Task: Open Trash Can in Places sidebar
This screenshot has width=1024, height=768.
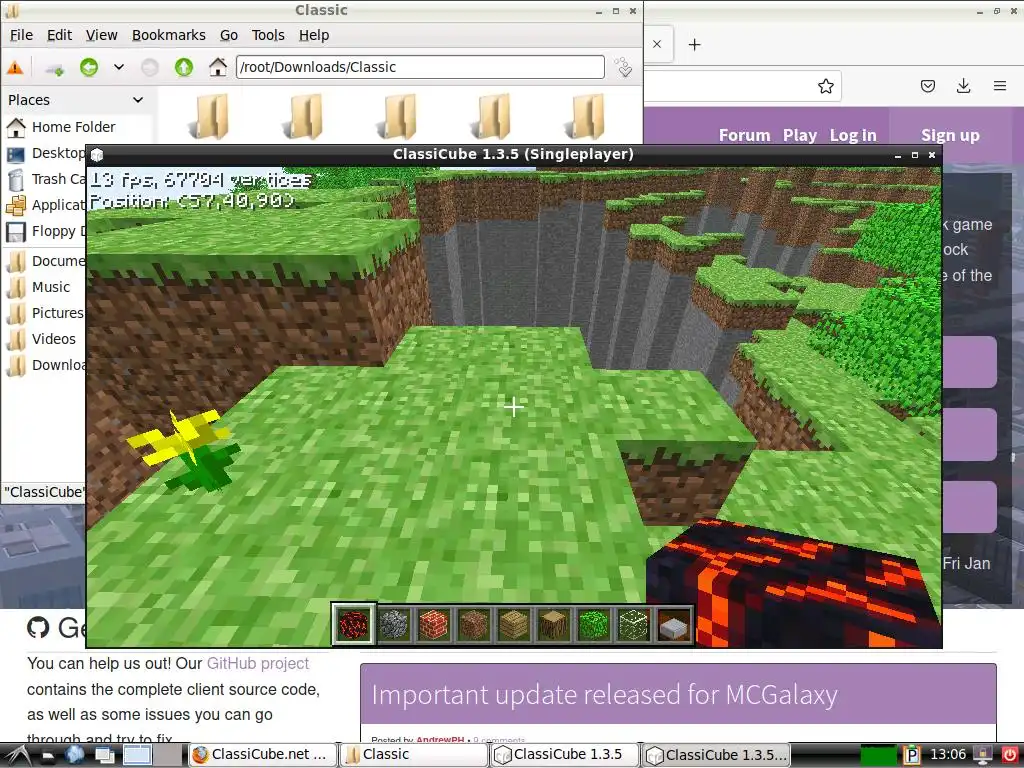Action: point(46,179)
